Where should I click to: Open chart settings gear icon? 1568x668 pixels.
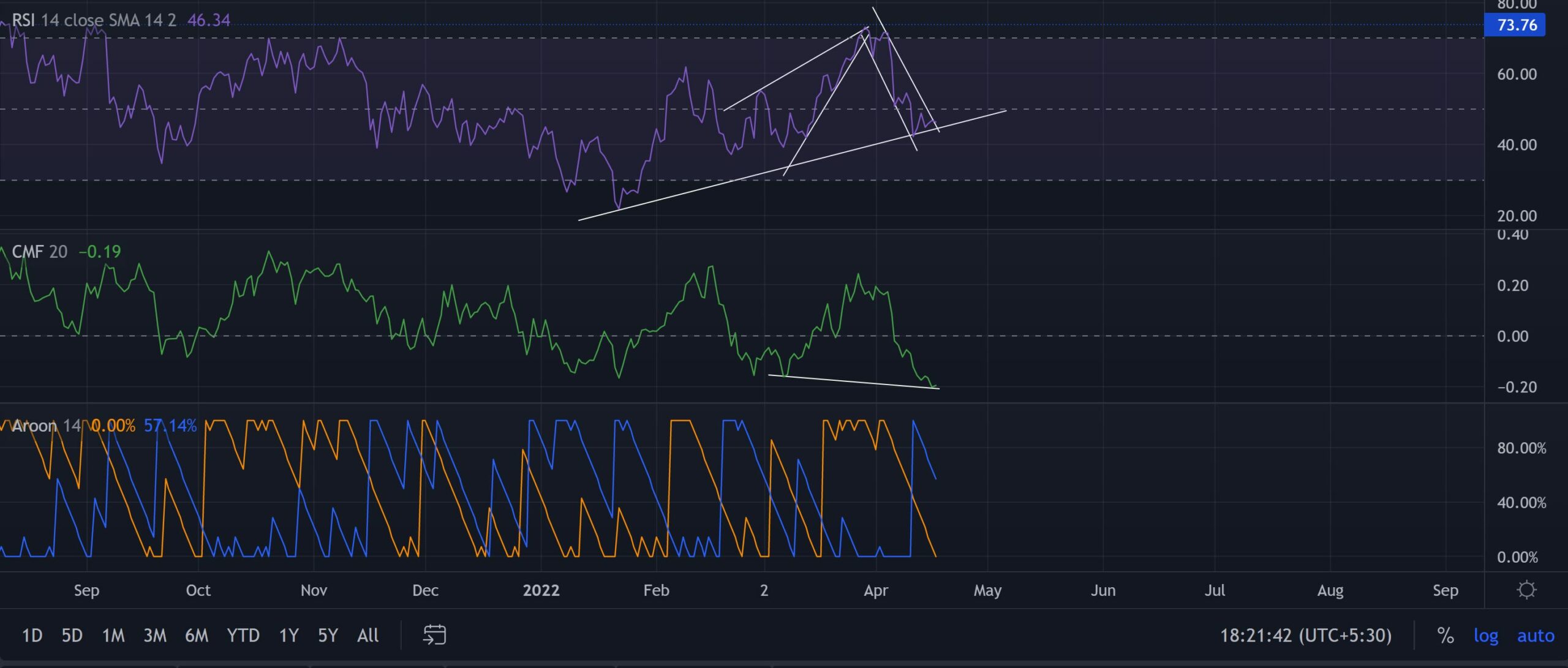click(1526, 590)
